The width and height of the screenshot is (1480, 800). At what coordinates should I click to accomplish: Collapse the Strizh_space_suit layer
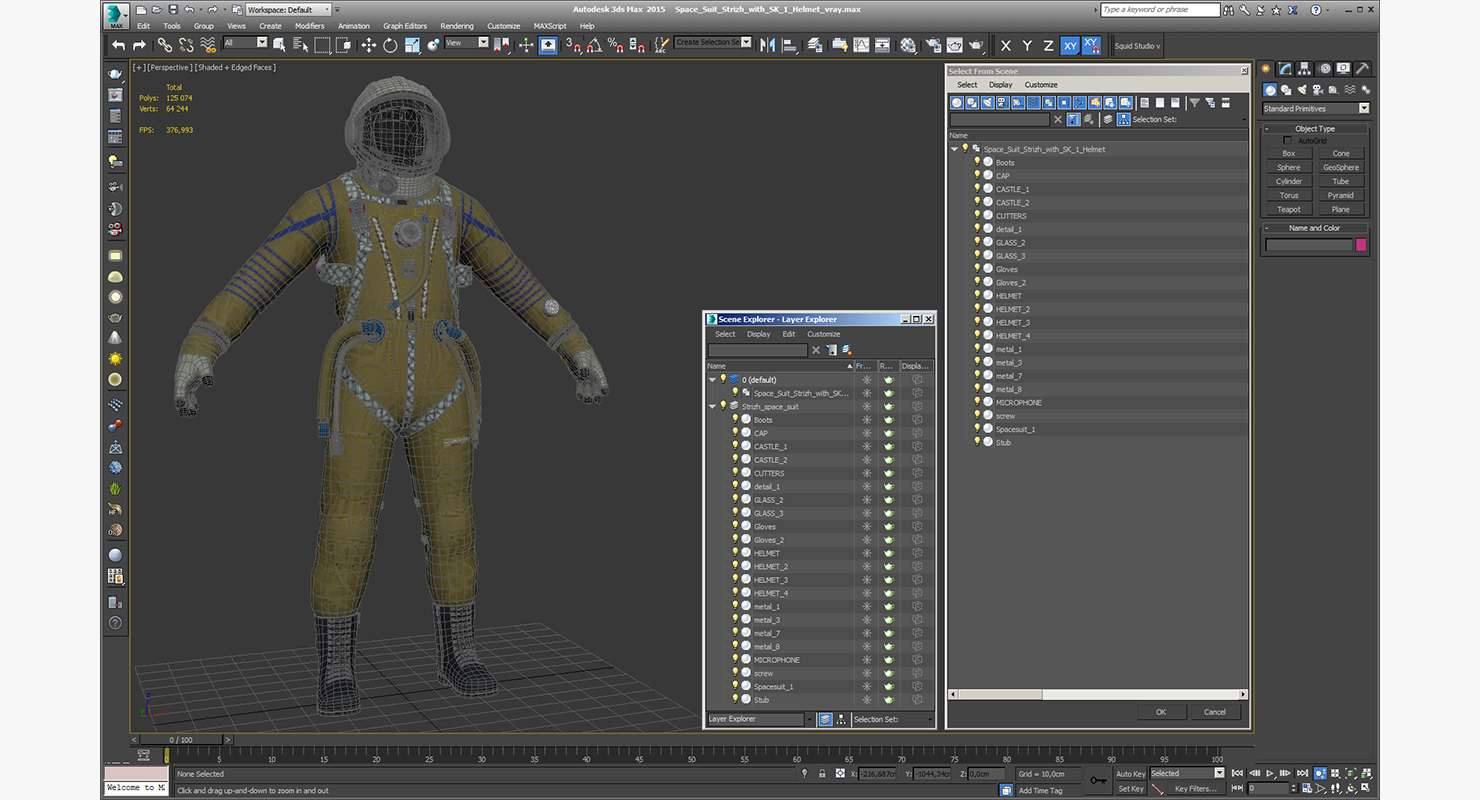tap(712, 406)
